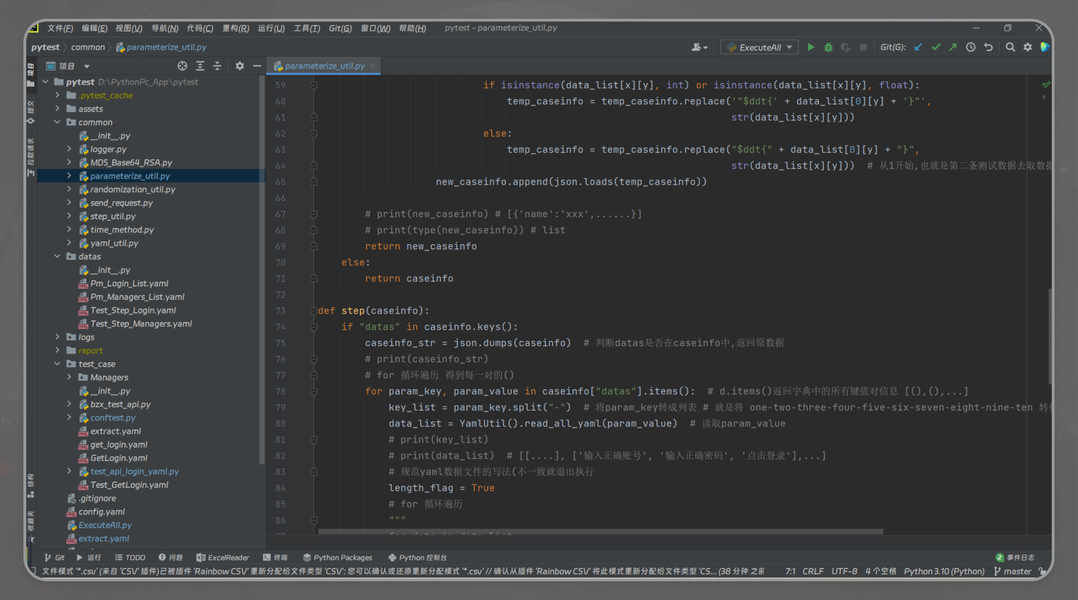This screenshot has height=600, width=1078.
Task: Open Search Everywhere magnifier icon
Action: pyautogui.click(x=1010, y=47)
